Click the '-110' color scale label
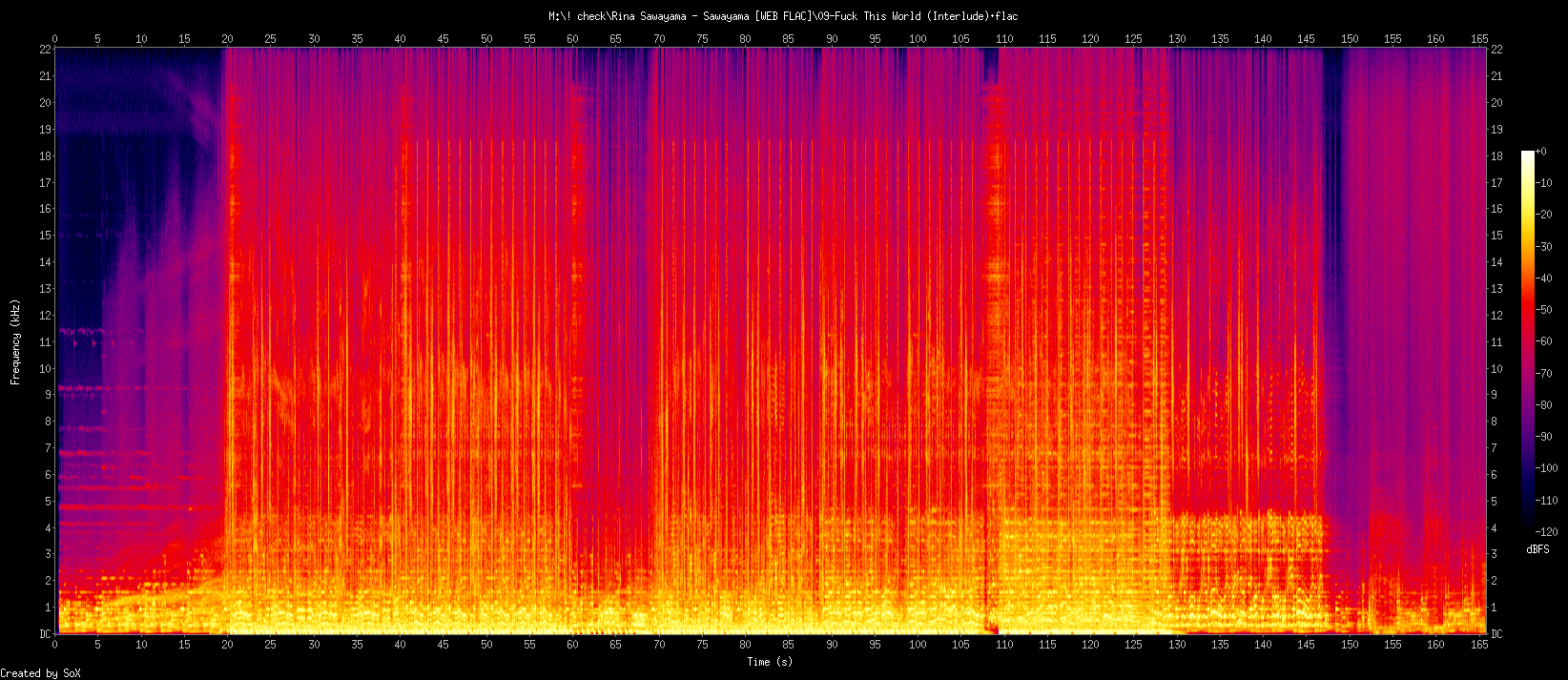This screenshot has height=680, width=1568. coord(1547,500)
